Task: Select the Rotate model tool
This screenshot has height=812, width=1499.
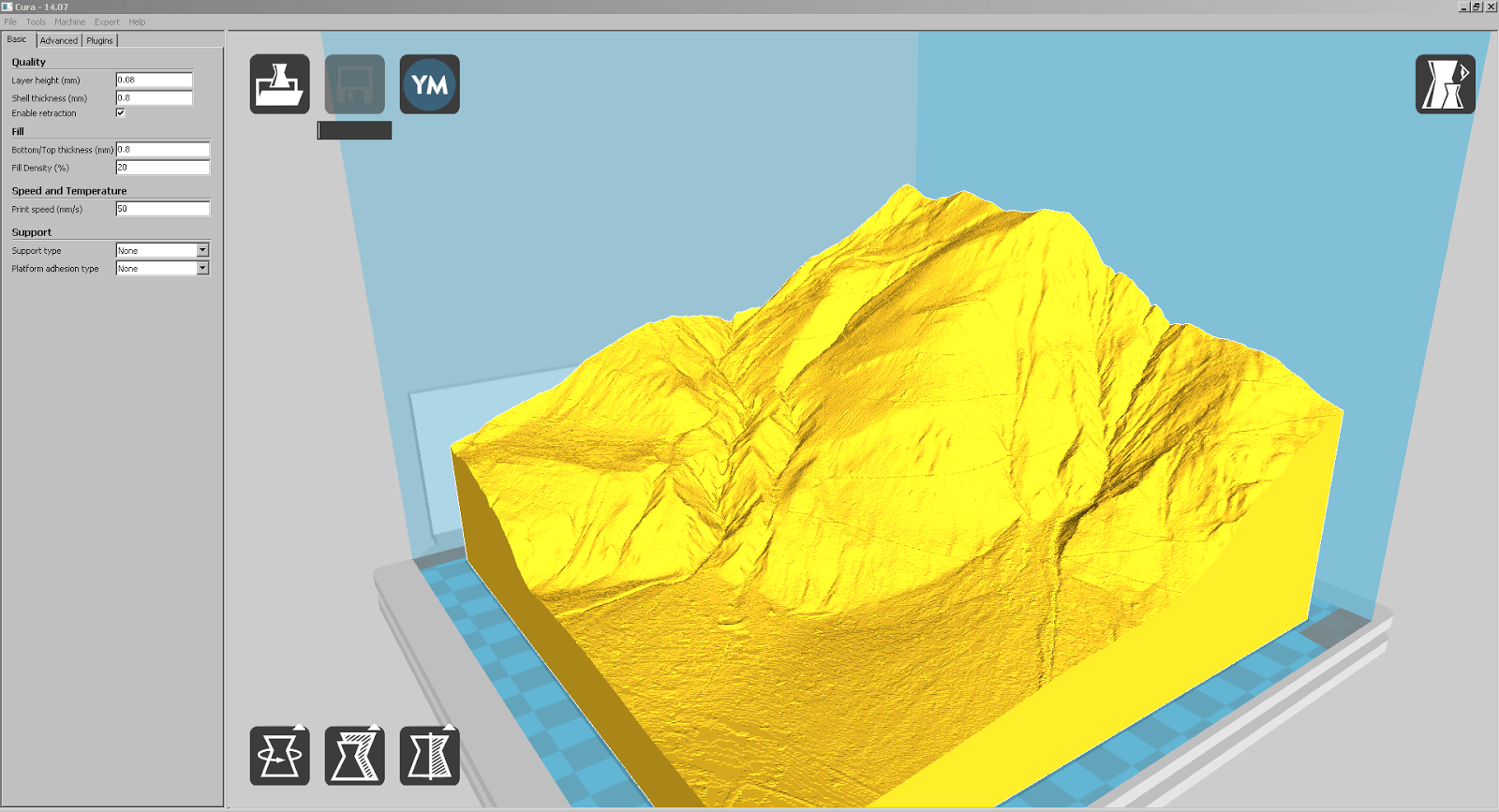Action: (279, 755)
